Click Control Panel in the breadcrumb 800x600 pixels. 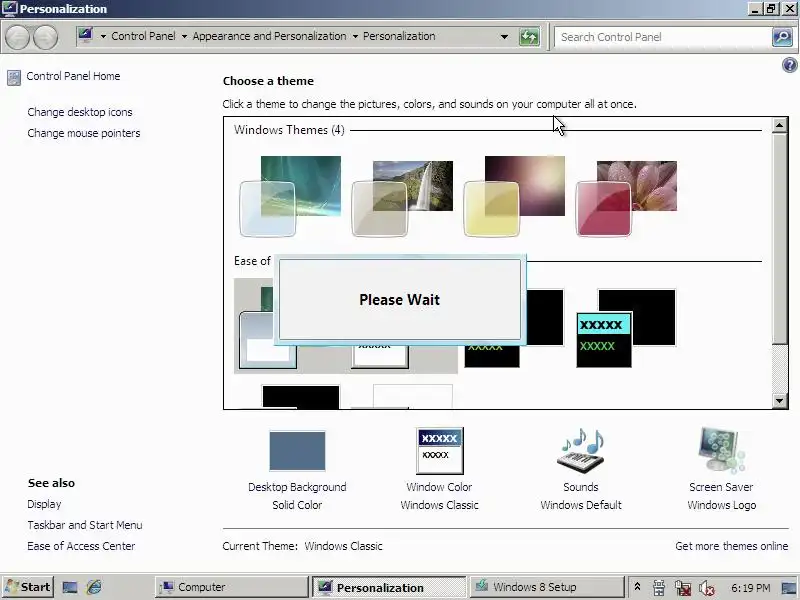click(143, 36)
